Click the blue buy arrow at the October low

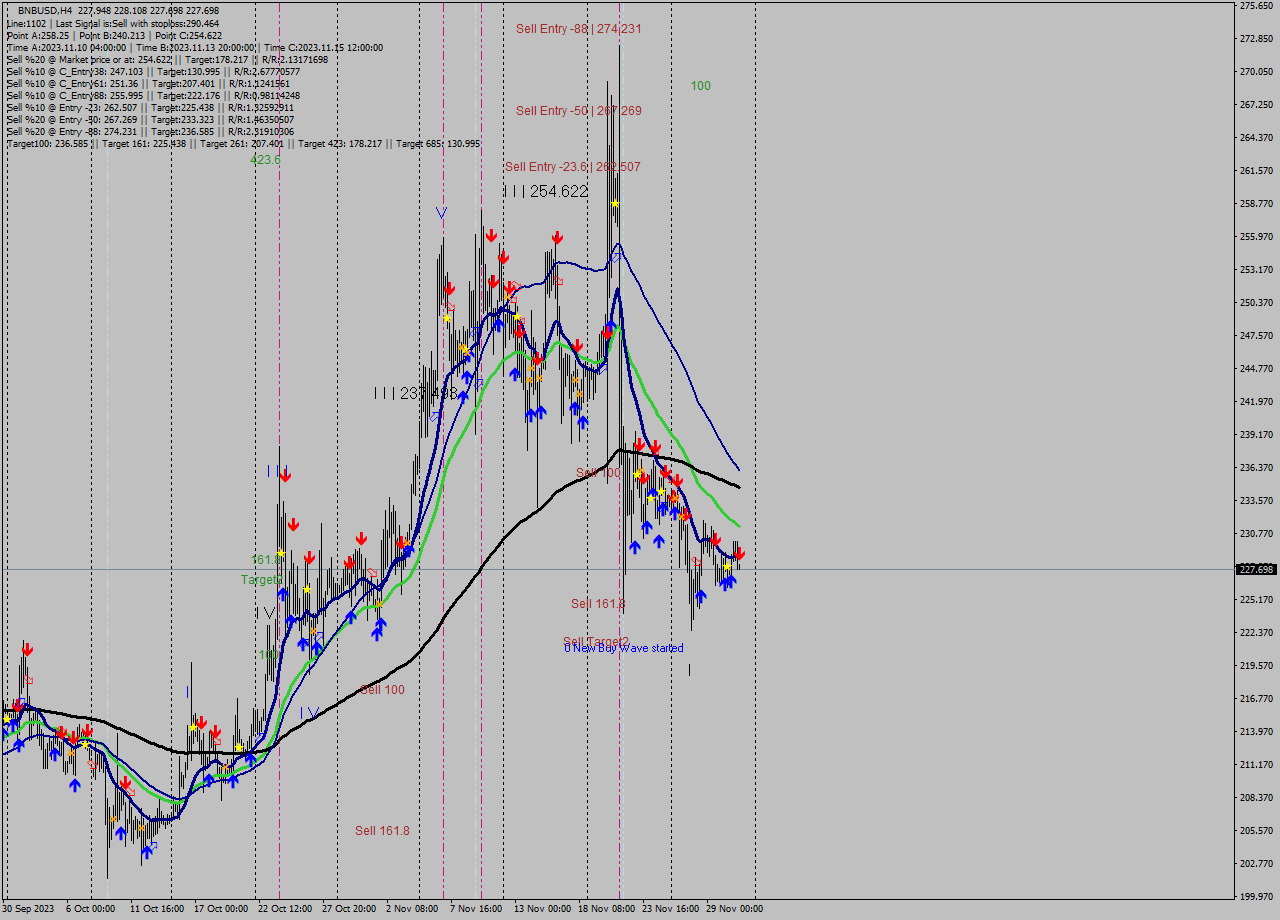pyautogui.click(x=121, y=832)
